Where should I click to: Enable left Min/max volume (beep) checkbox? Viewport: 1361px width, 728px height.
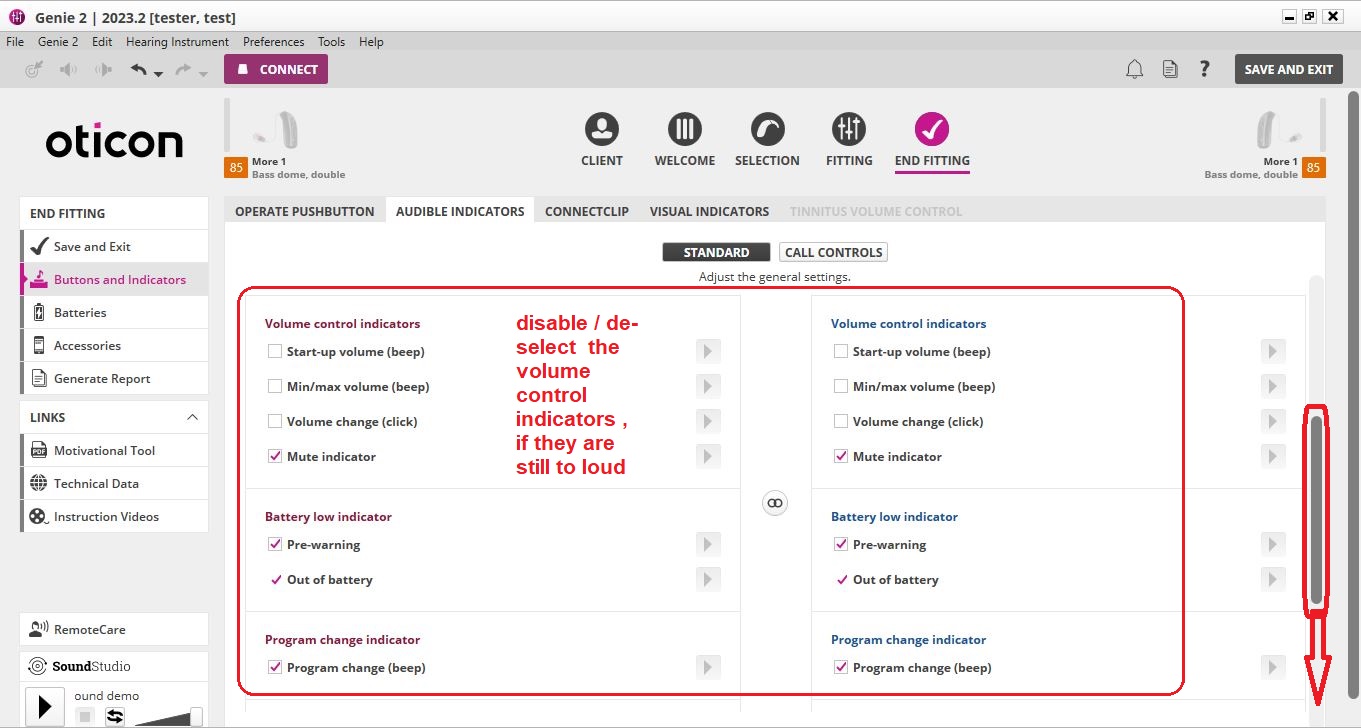[275, 386]
